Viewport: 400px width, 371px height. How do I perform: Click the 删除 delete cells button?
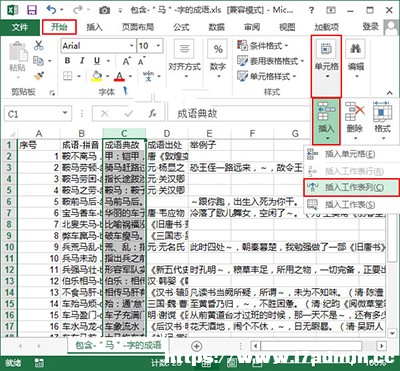click(354, 121)
